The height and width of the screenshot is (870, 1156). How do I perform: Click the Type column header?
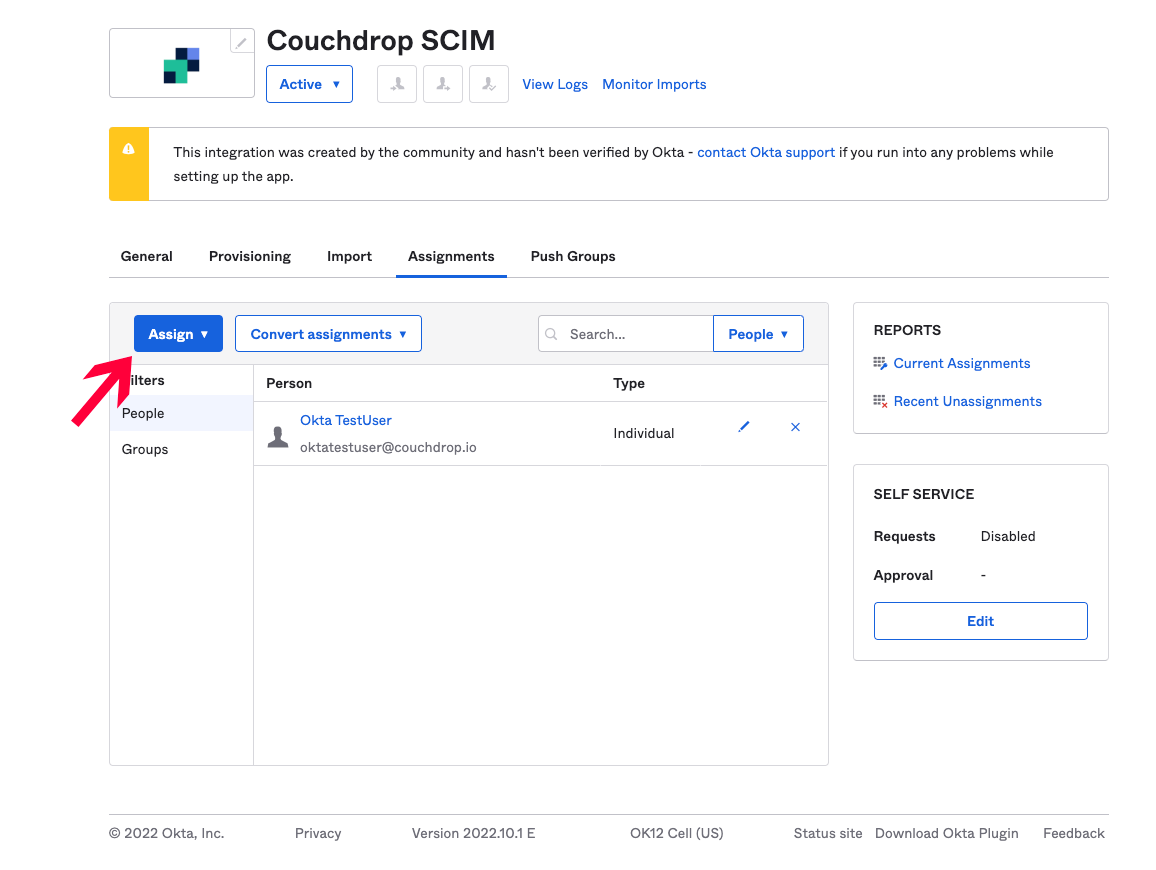629,383
